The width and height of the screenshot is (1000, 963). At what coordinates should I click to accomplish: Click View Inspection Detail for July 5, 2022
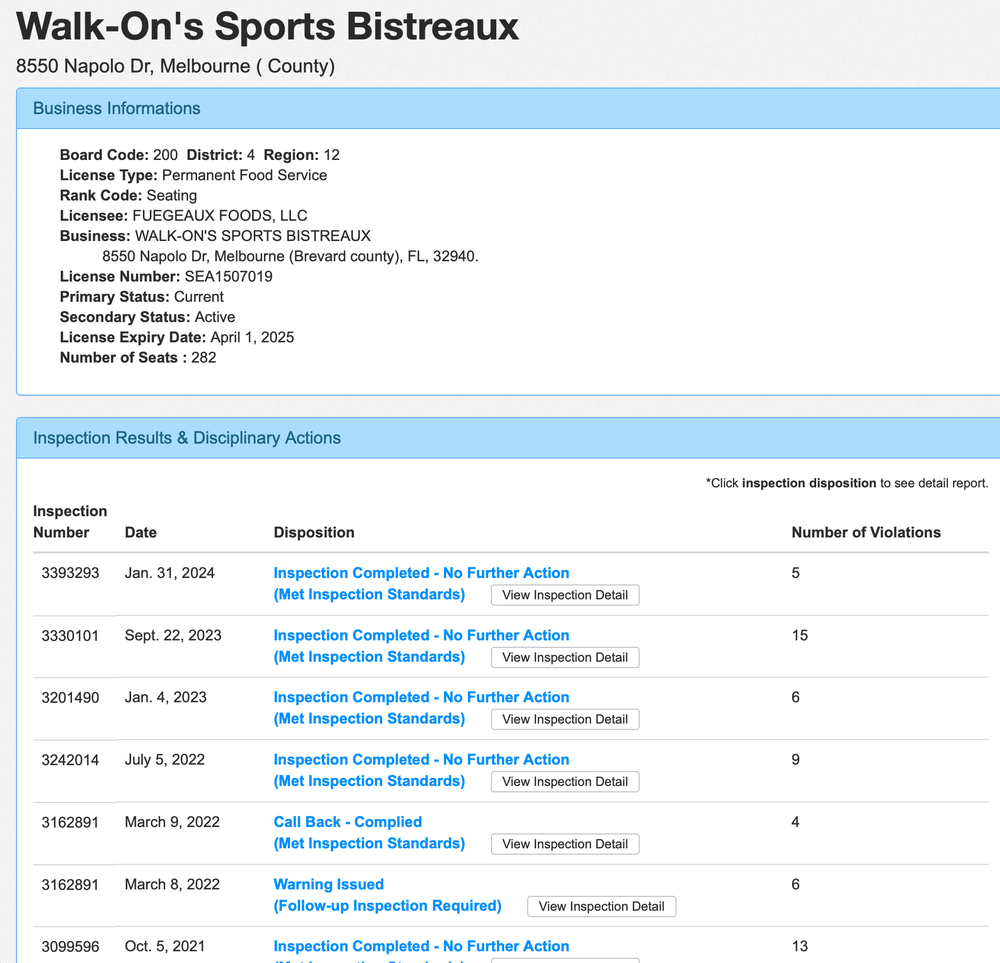click(564, 782)
